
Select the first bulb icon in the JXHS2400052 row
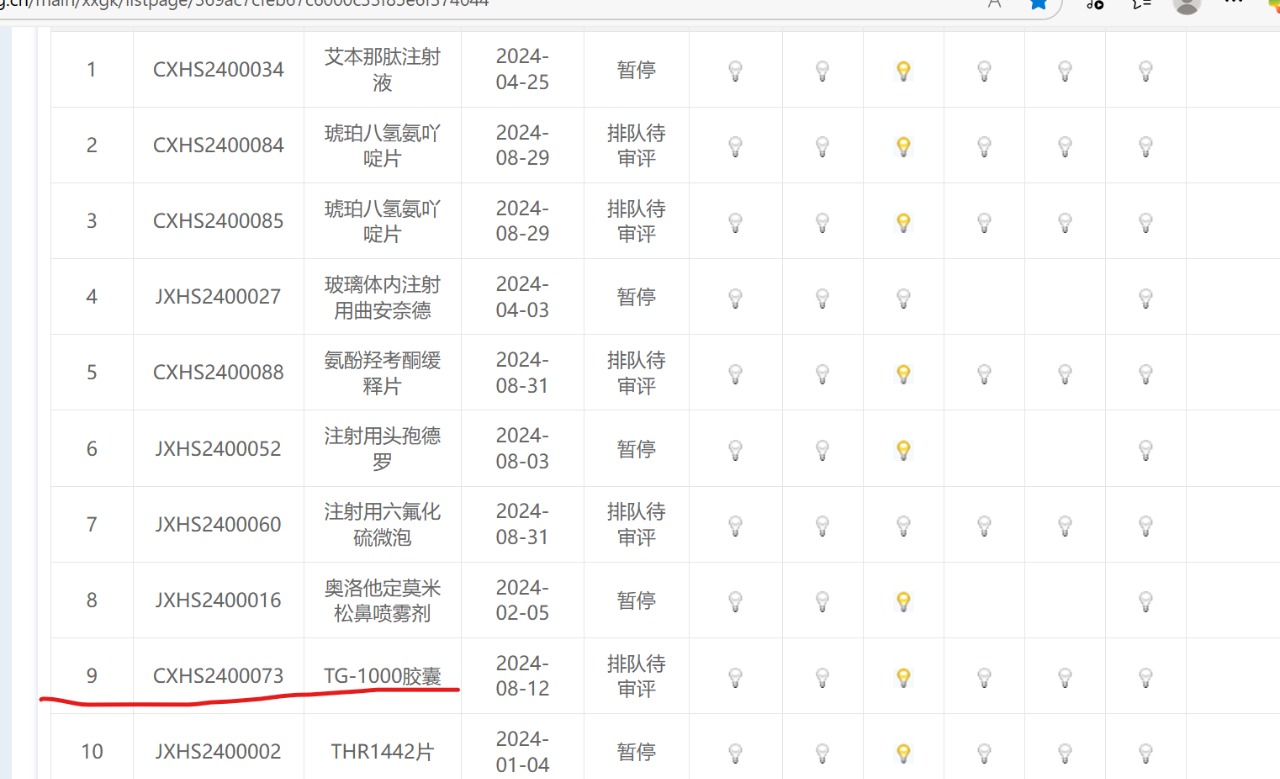click(735, 449)
